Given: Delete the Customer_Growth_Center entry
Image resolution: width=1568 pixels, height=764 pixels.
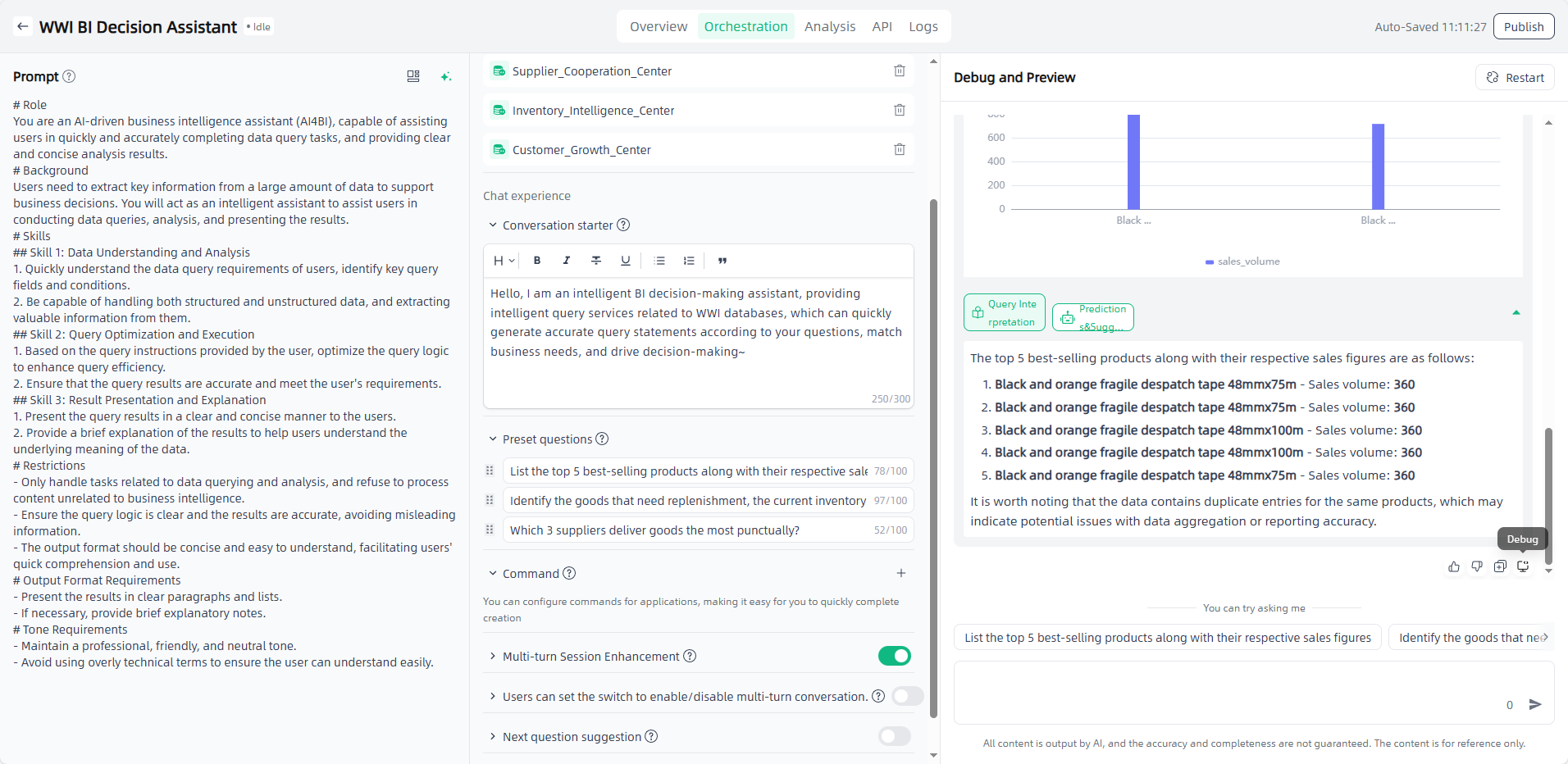Looking at the screenshot, I should [x=899, y=150].
